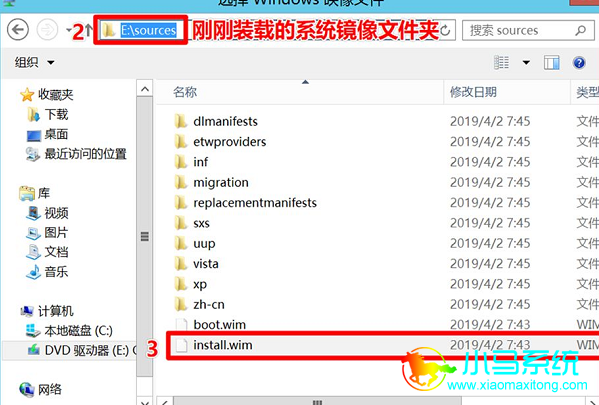Click the etwproviders folder name
Viewport: 599px width, 405px height.
click(230, 142)
